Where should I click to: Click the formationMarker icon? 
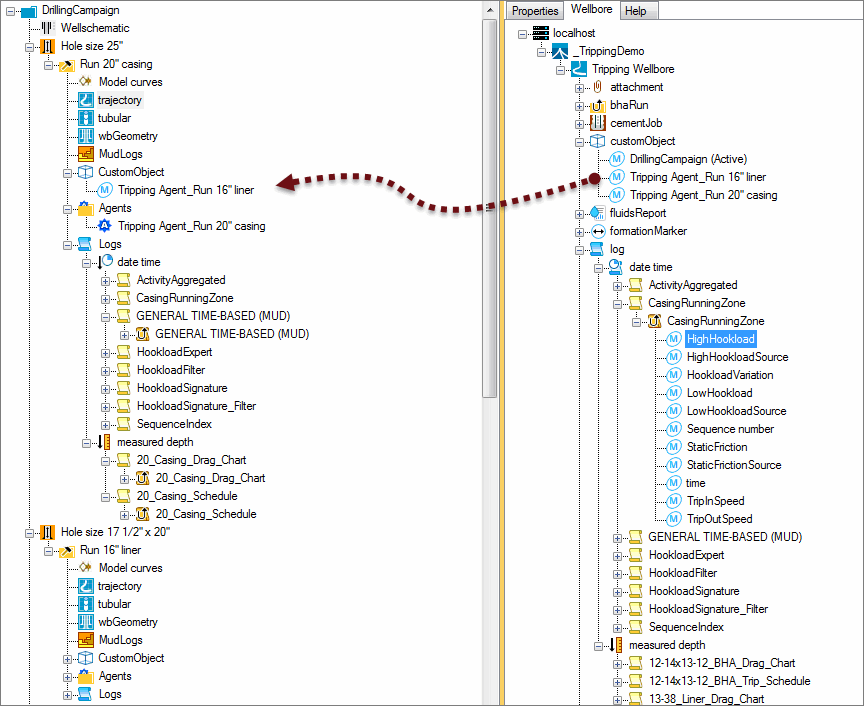(598, 231)
